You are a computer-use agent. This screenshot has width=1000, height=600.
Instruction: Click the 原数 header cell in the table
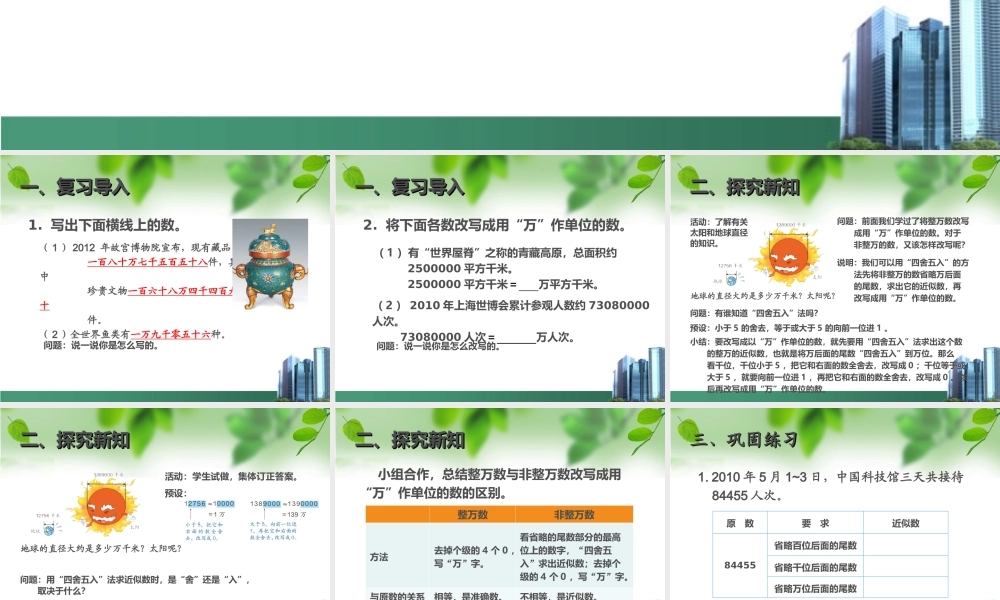[740, 521]
